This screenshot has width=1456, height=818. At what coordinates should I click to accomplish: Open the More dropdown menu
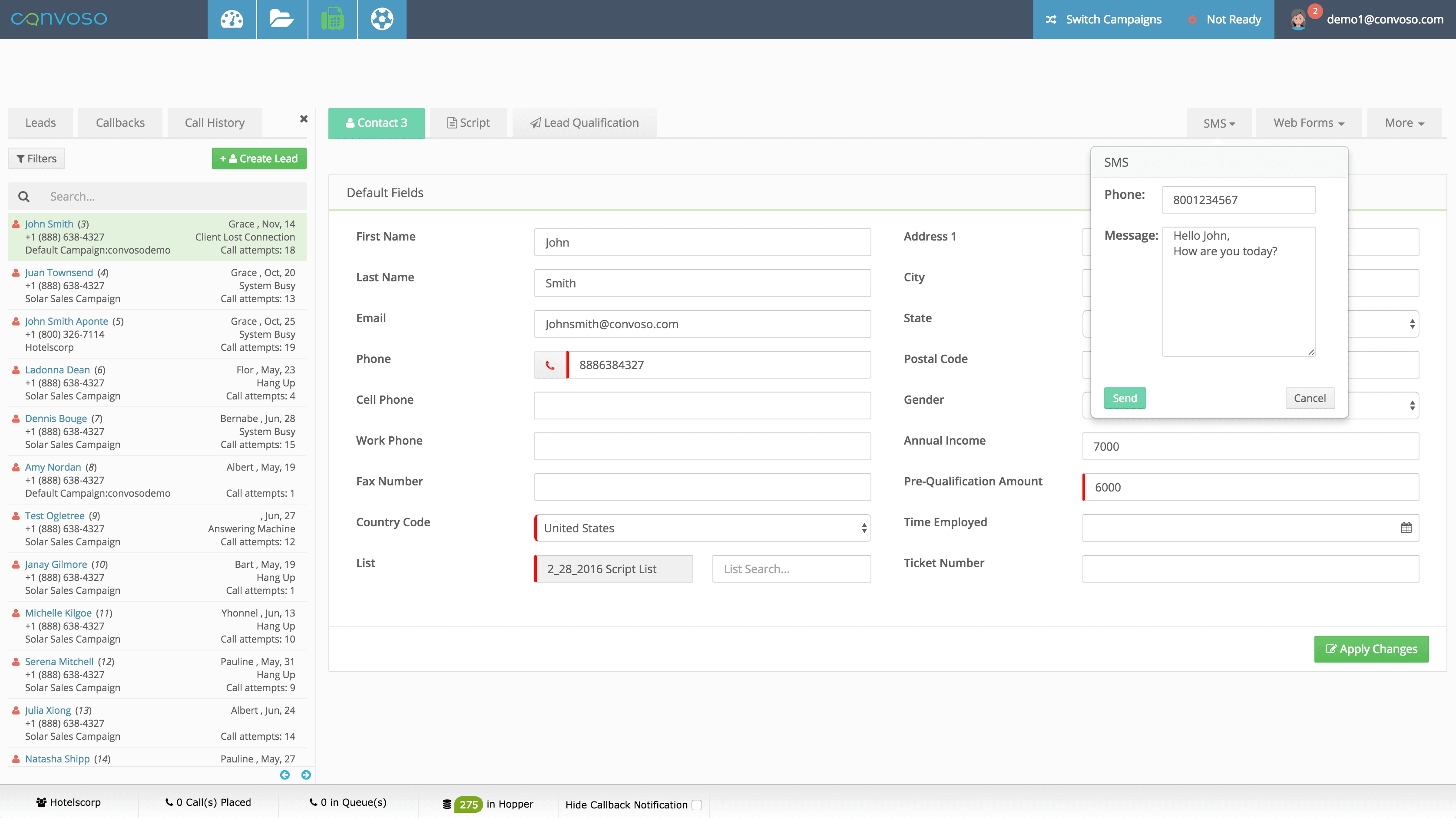[1403, 122]
